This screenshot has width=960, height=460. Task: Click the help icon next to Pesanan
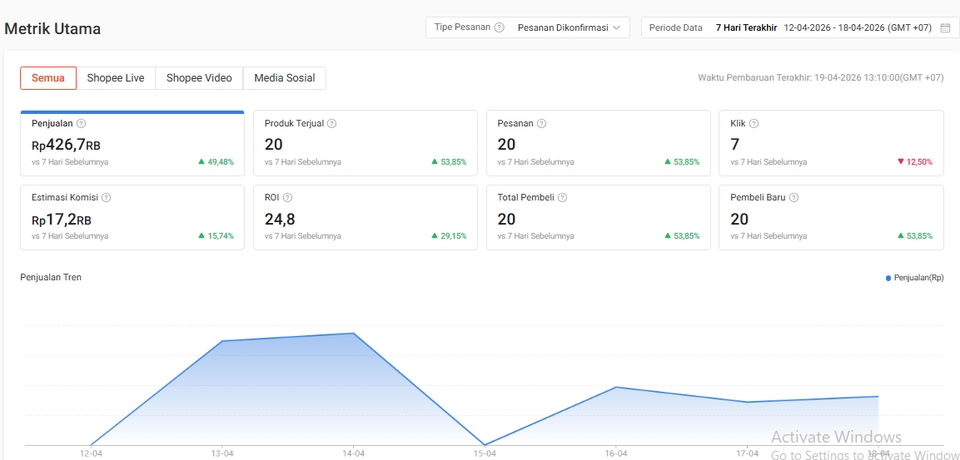click(x=541, y=124)
